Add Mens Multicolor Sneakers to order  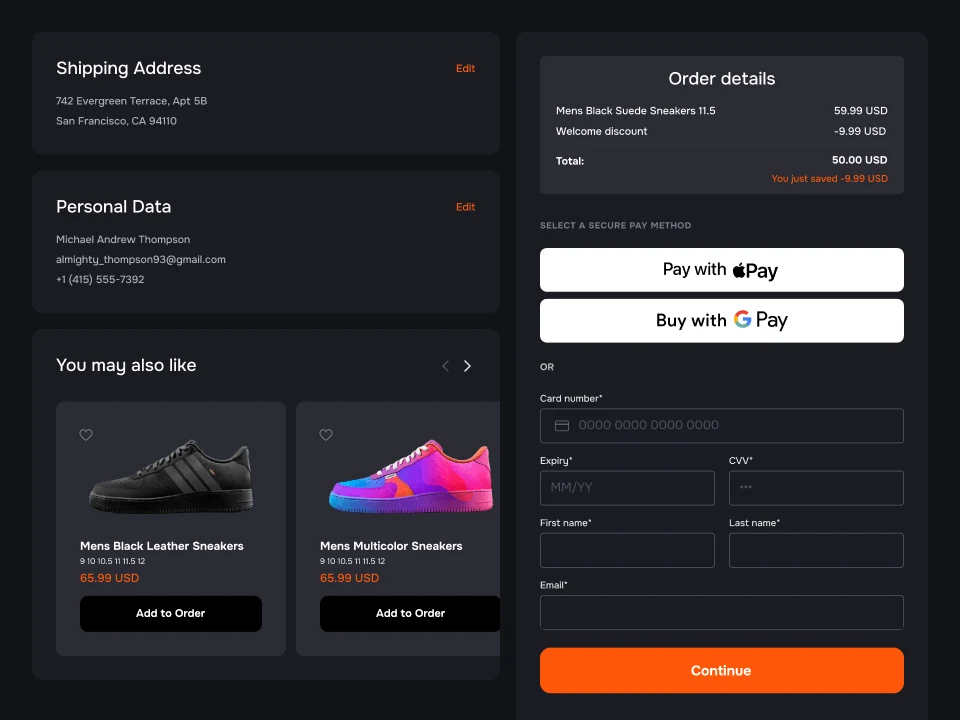coord(410,613)
